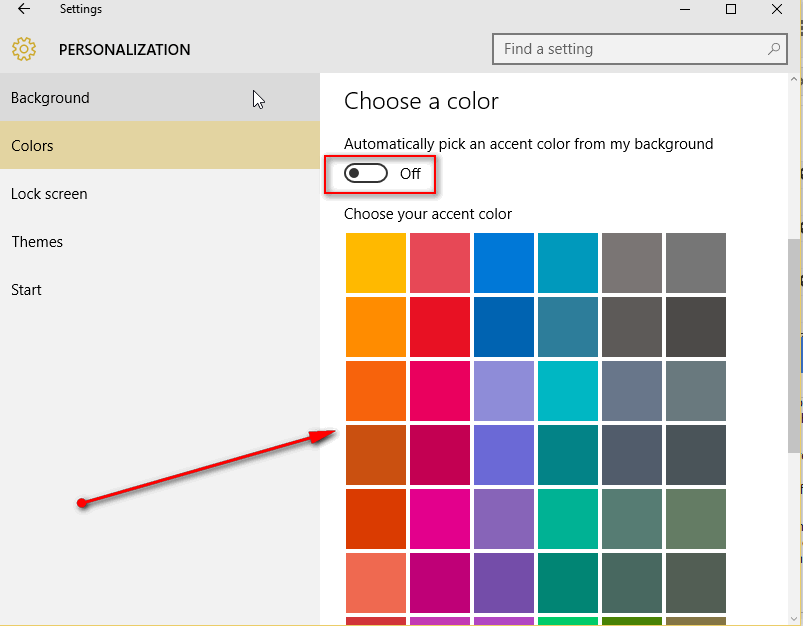Select the neutral gray swatch in first row
Screen dimensions: 803x626
click(696, 263)
